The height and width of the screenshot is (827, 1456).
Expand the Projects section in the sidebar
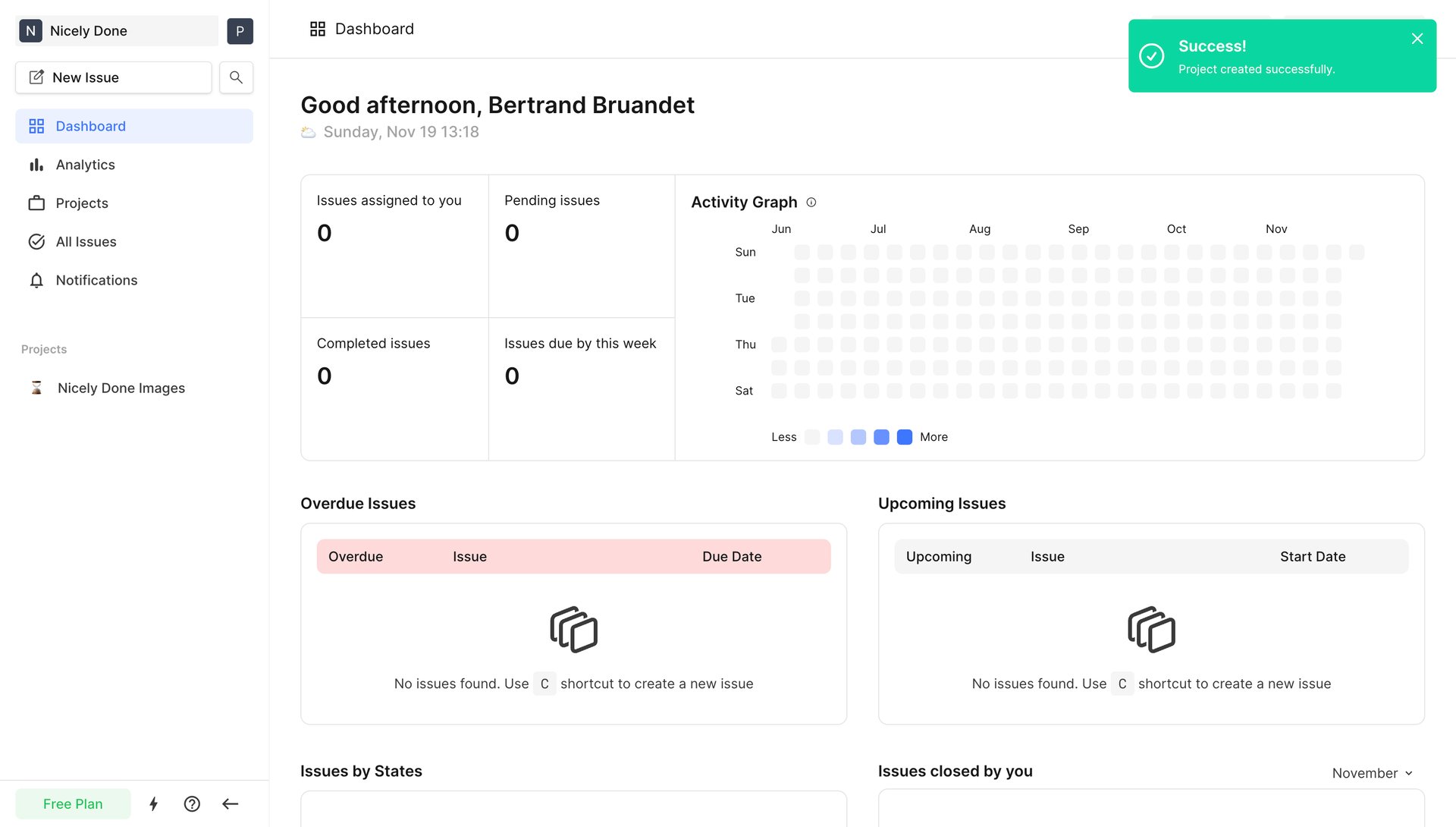click(x=43, y=349)
